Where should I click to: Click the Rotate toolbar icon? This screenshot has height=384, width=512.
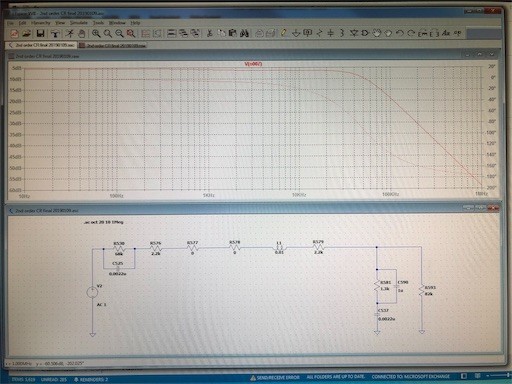(423, 33)
